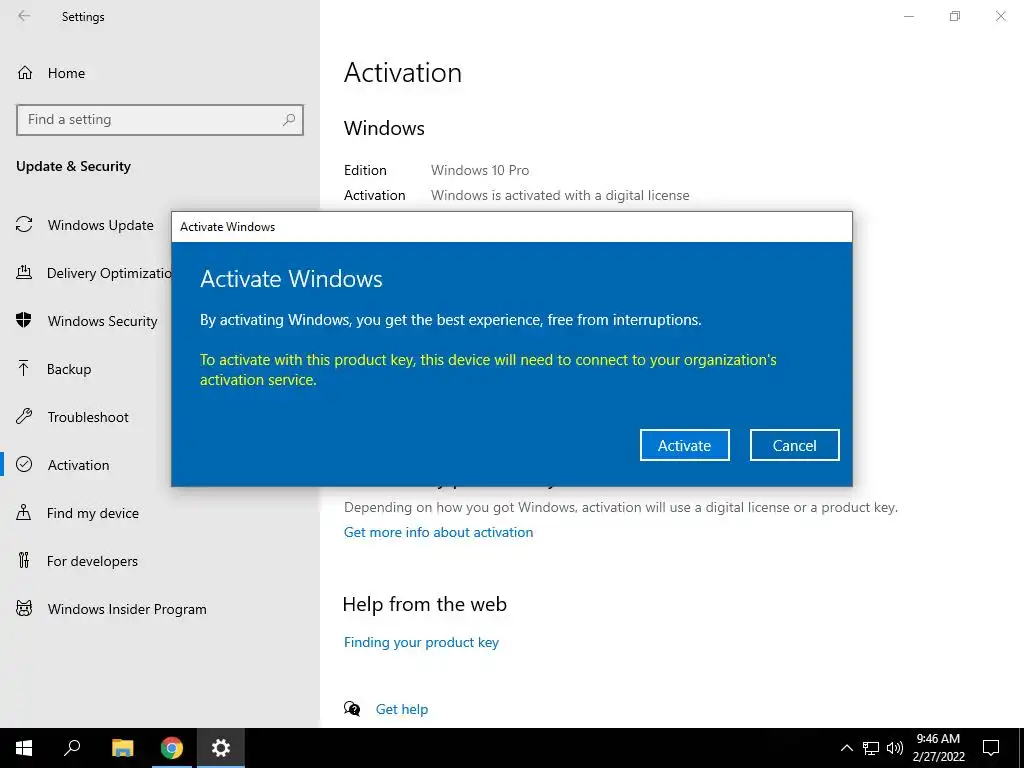This screenshot has height=768, width=1024.
Task: Click the Settings gear taskbar icon
Action: [x=221, y=748]
